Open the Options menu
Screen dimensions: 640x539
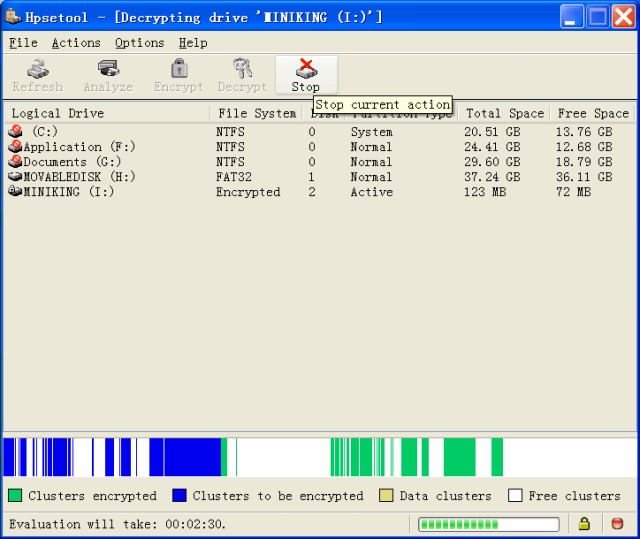[139, 43]
